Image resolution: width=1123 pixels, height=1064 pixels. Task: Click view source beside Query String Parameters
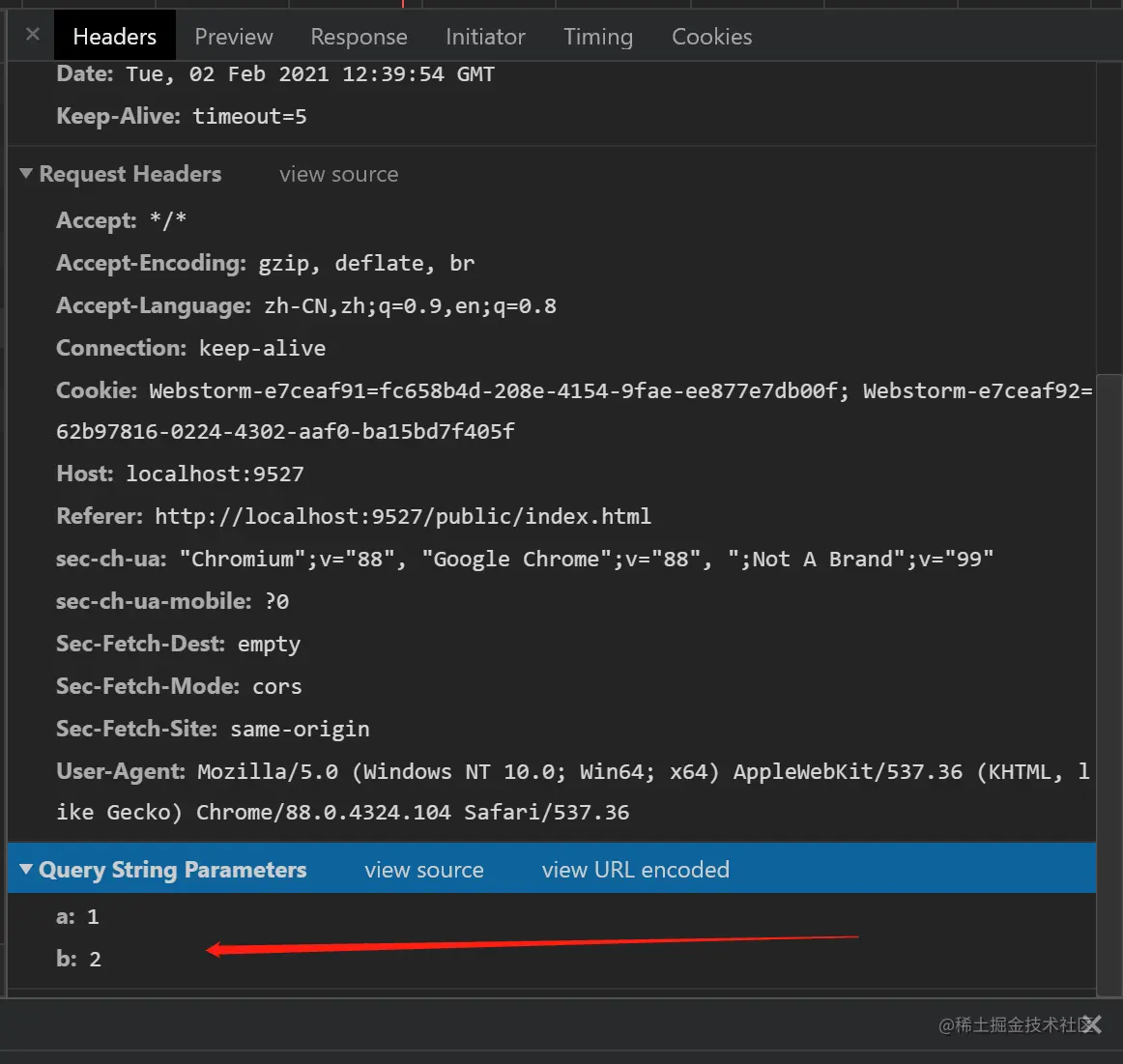424,869
